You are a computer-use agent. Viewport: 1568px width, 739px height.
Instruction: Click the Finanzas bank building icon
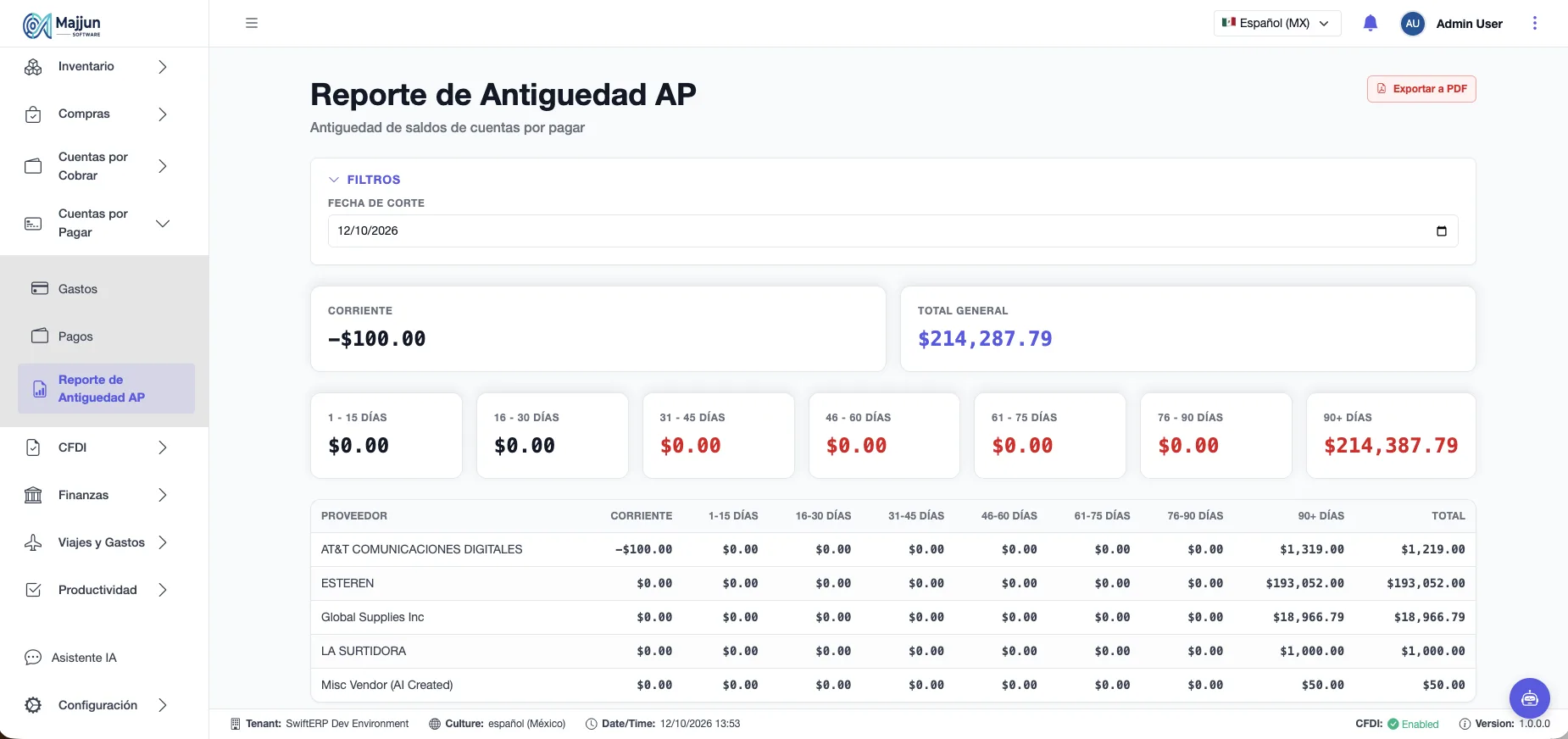click(x=33, y=495)
